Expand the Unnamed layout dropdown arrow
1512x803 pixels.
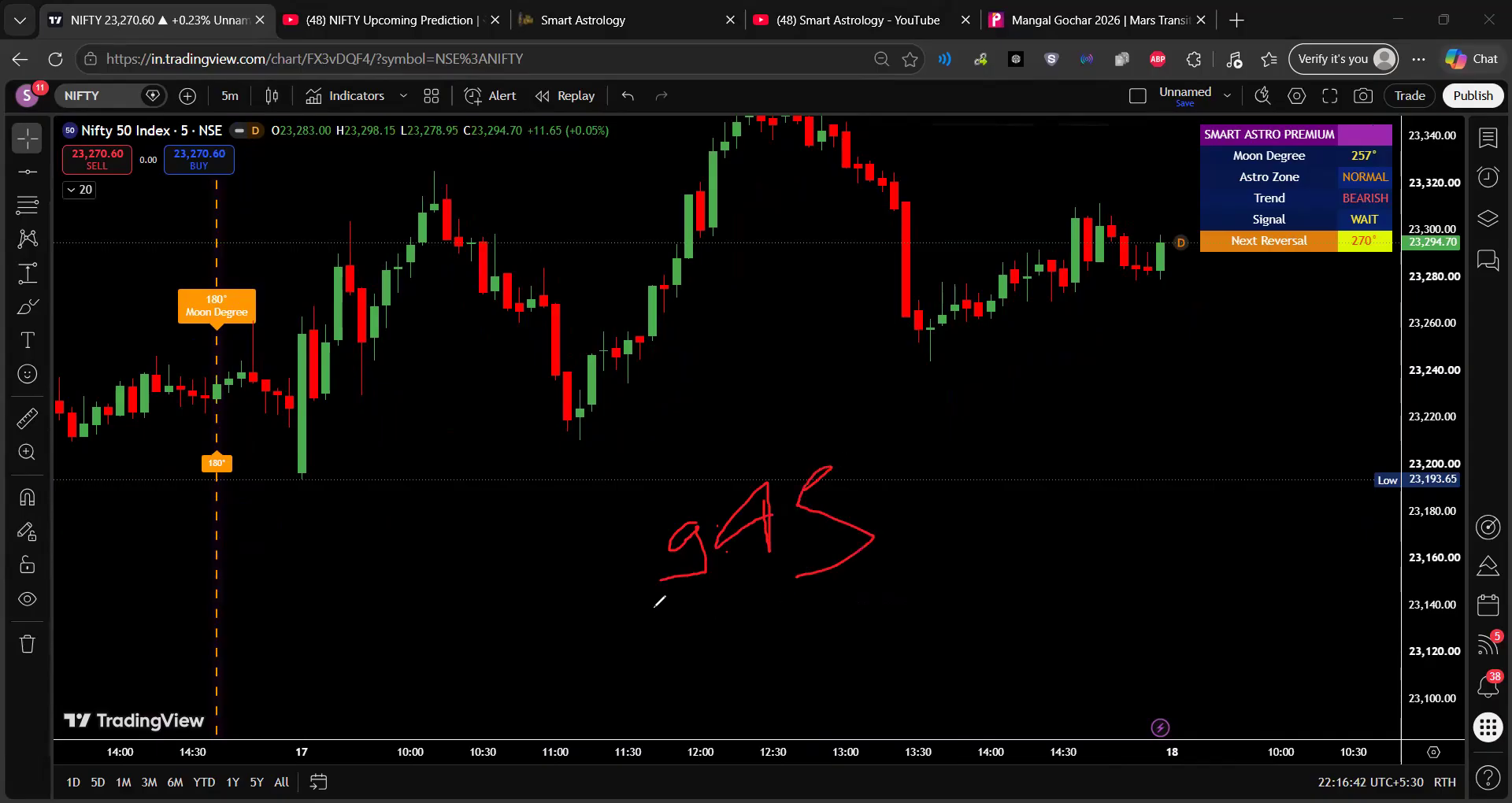1227,96
